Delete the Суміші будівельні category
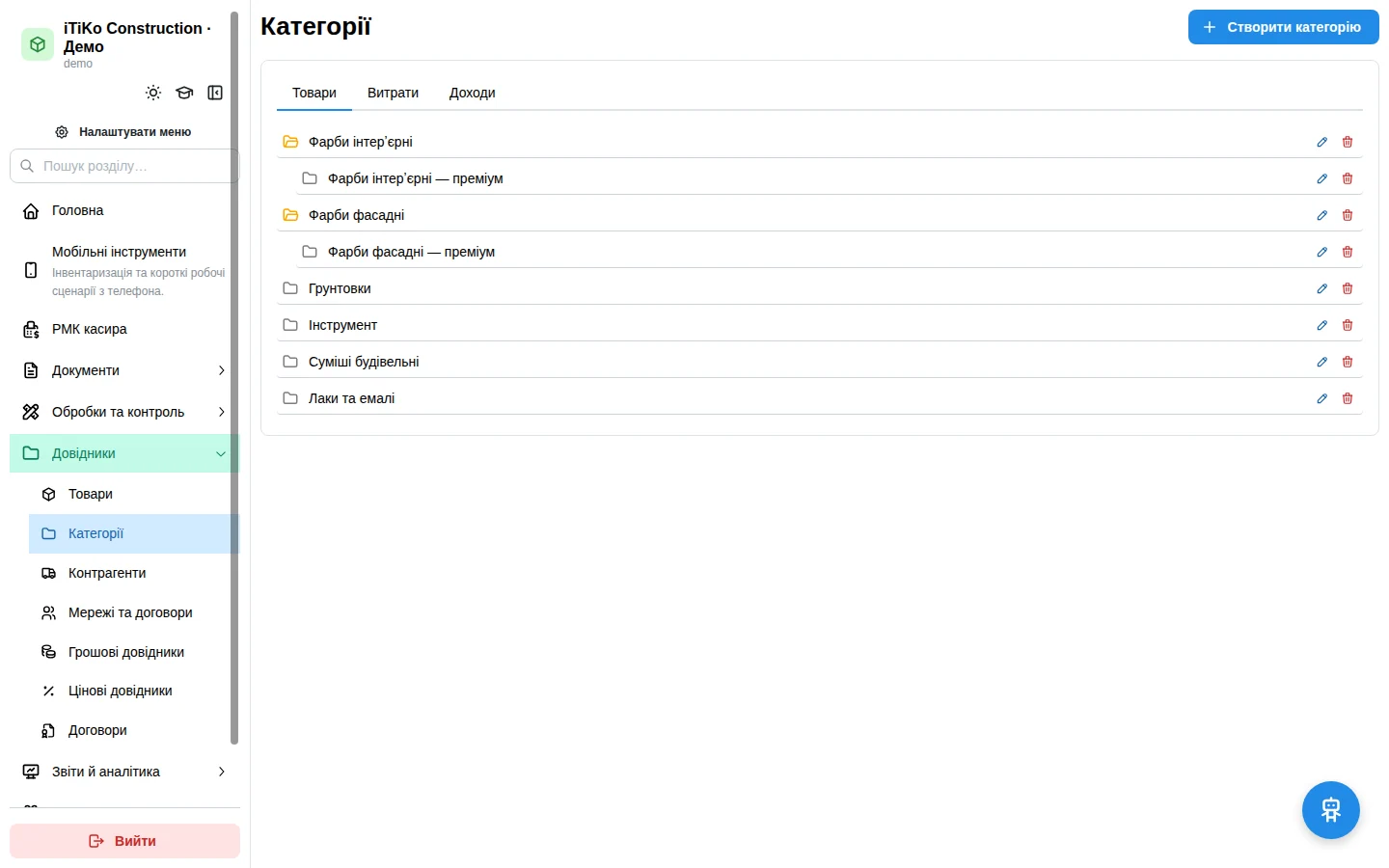Screen dimensions: 1389x868 [x=1348, y=362]
